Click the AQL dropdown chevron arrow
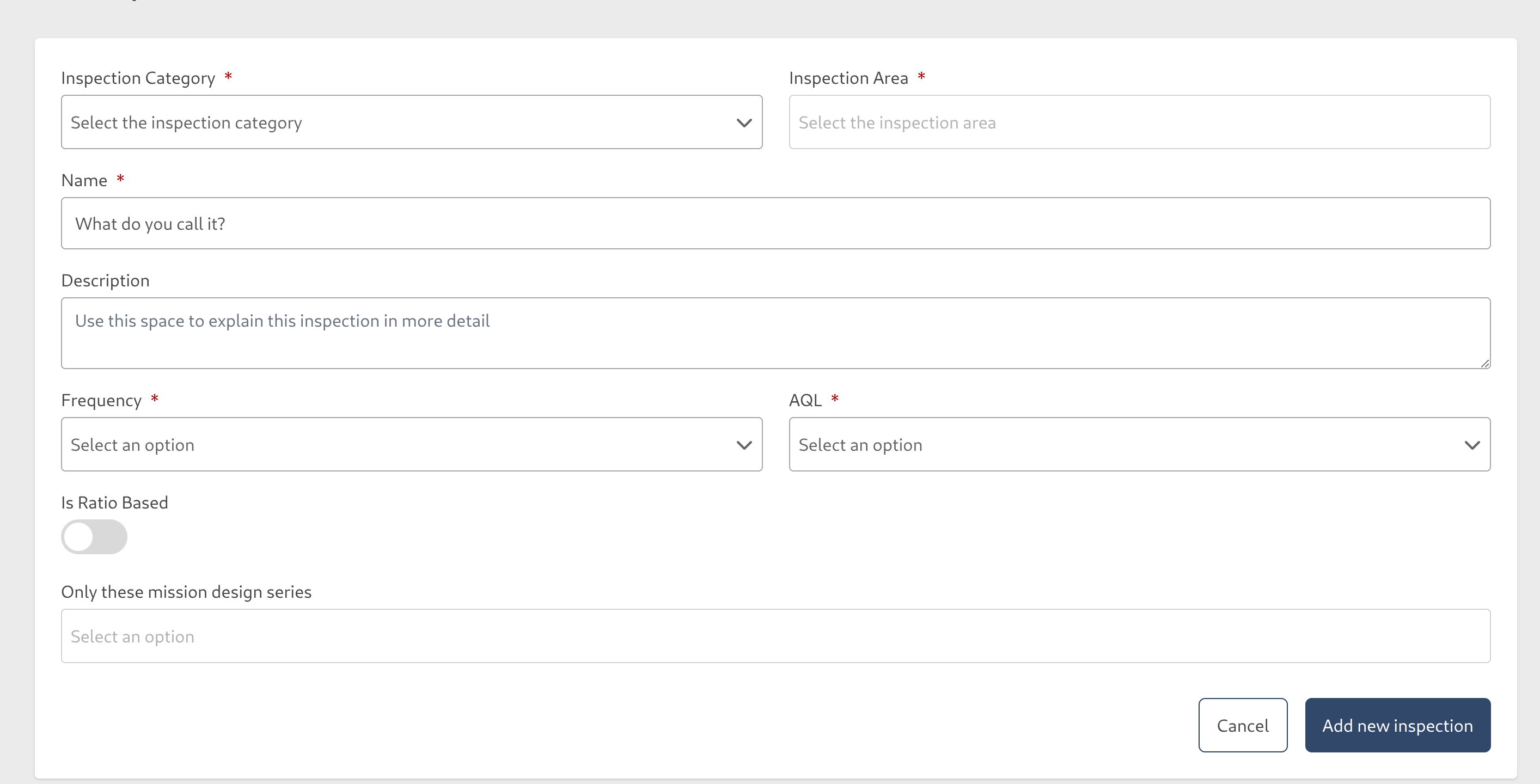1540x784 pixels. (x=1471, y=445)
